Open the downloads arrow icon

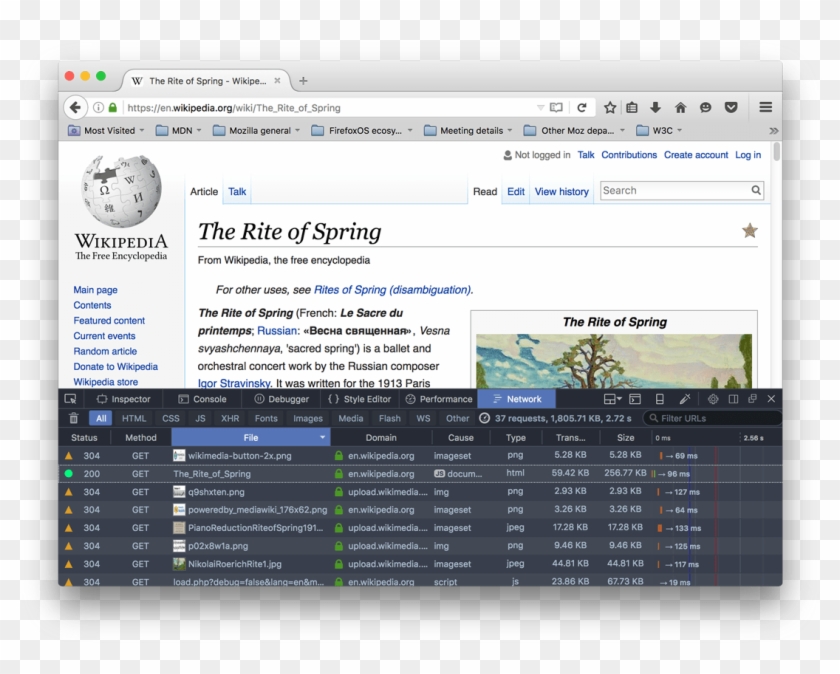[x=656, y=108]
